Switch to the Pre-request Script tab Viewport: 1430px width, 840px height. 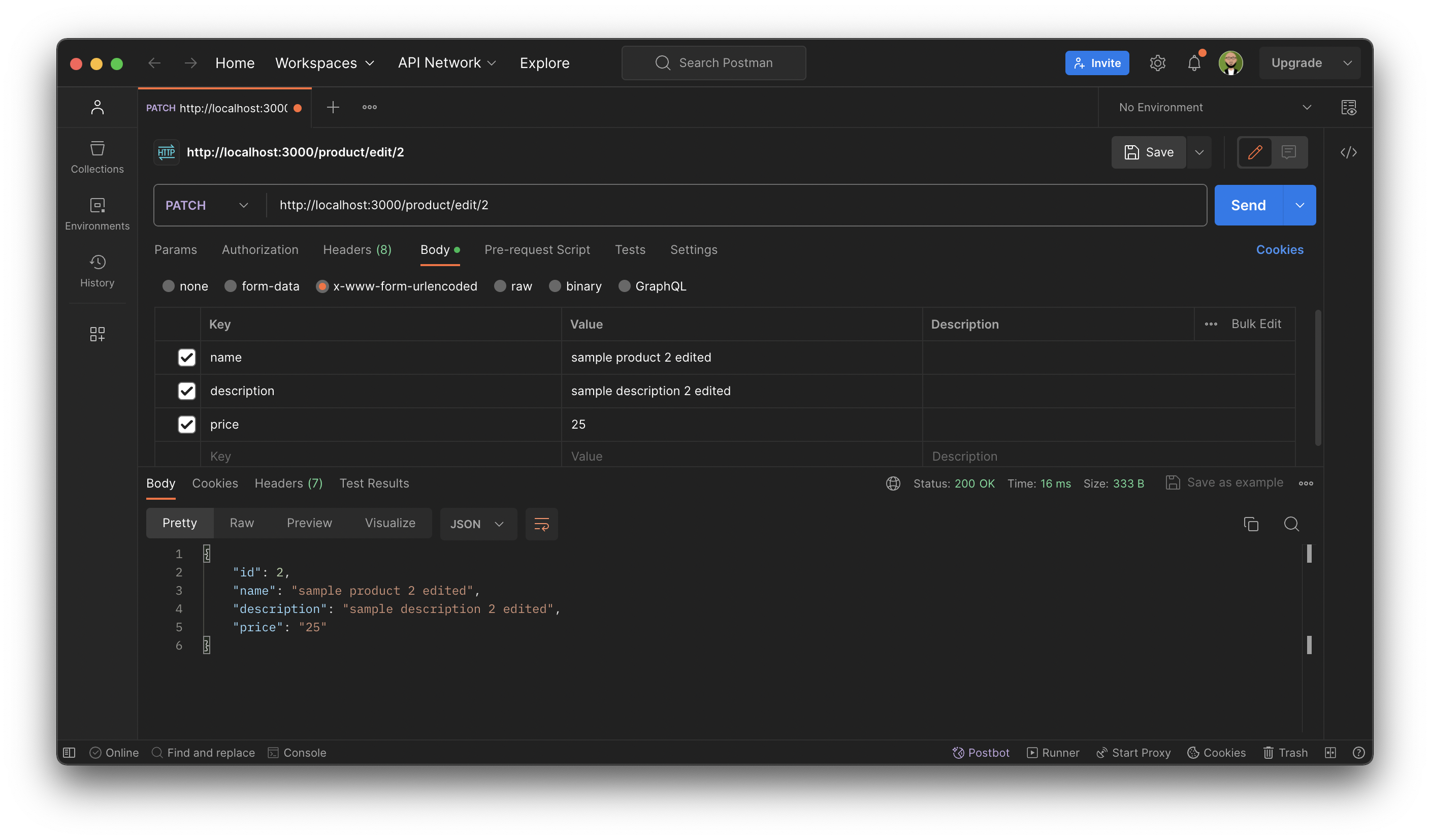[x=537, y=250]
